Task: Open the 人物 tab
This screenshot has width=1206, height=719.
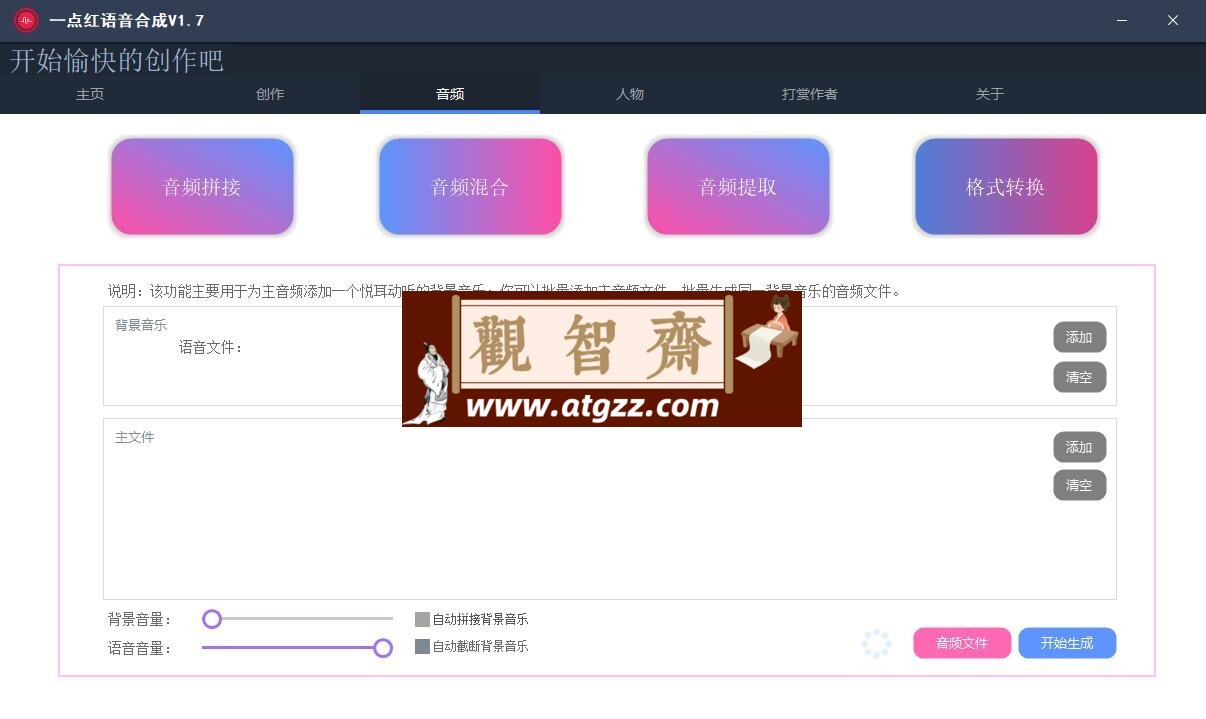Action: [x=630, y=94]
